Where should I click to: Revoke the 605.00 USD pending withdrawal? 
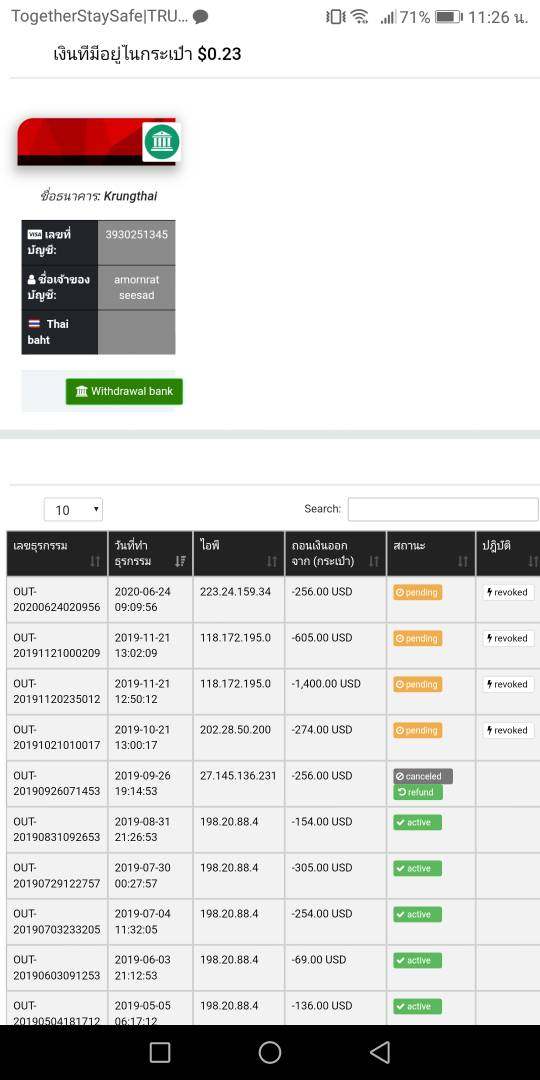pos(508,638)
